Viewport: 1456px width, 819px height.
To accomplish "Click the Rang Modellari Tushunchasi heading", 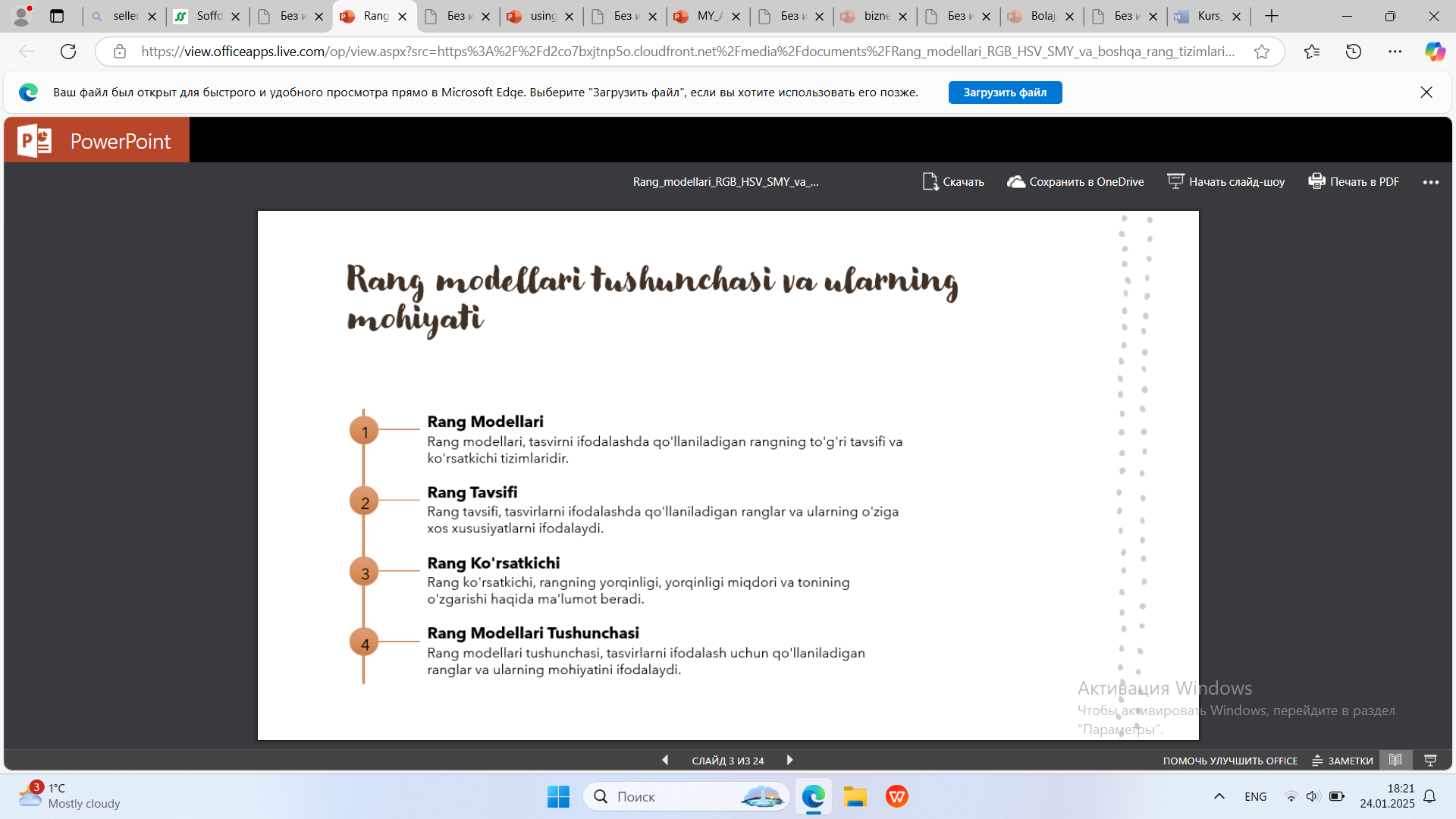I will (533, 633).
